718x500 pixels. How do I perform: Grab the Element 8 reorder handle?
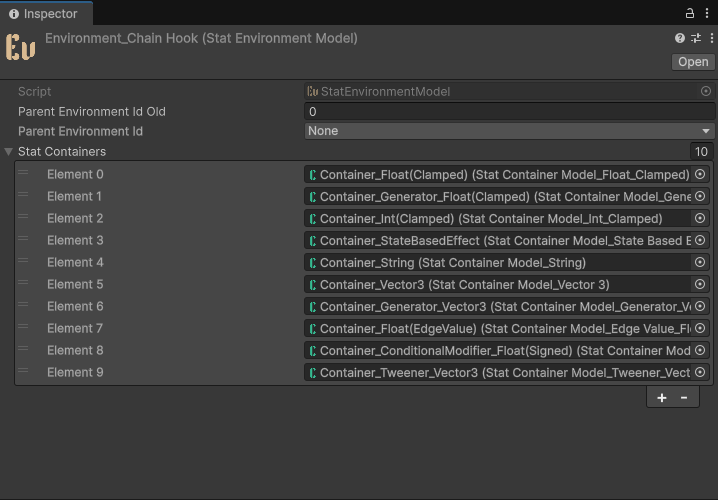(23, 348)
